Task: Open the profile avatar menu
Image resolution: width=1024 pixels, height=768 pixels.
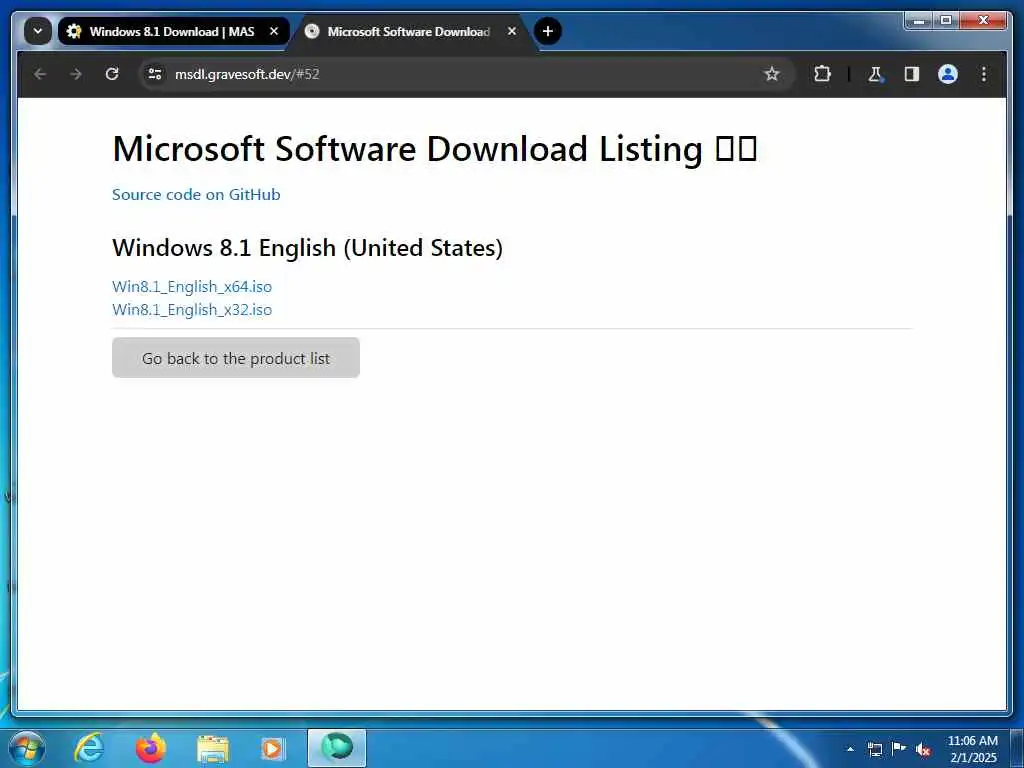Action: (x=948, y=74)
